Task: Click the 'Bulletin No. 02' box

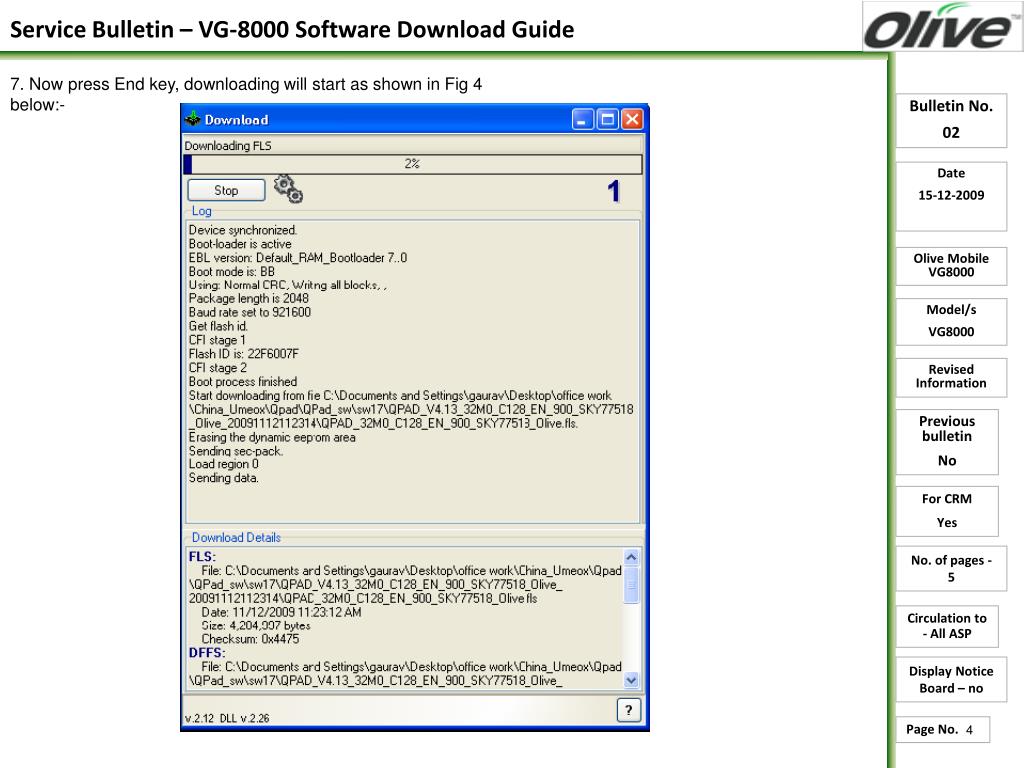Action: pyautogui.click(x=951, y=120)
